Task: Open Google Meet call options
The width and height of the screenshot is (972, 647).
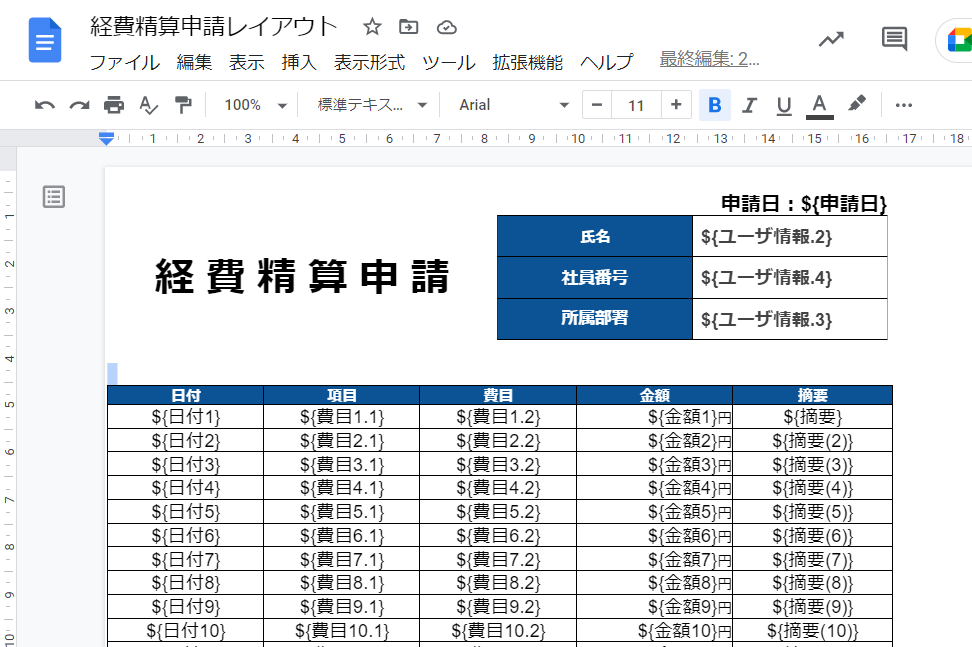Action: 958,41
